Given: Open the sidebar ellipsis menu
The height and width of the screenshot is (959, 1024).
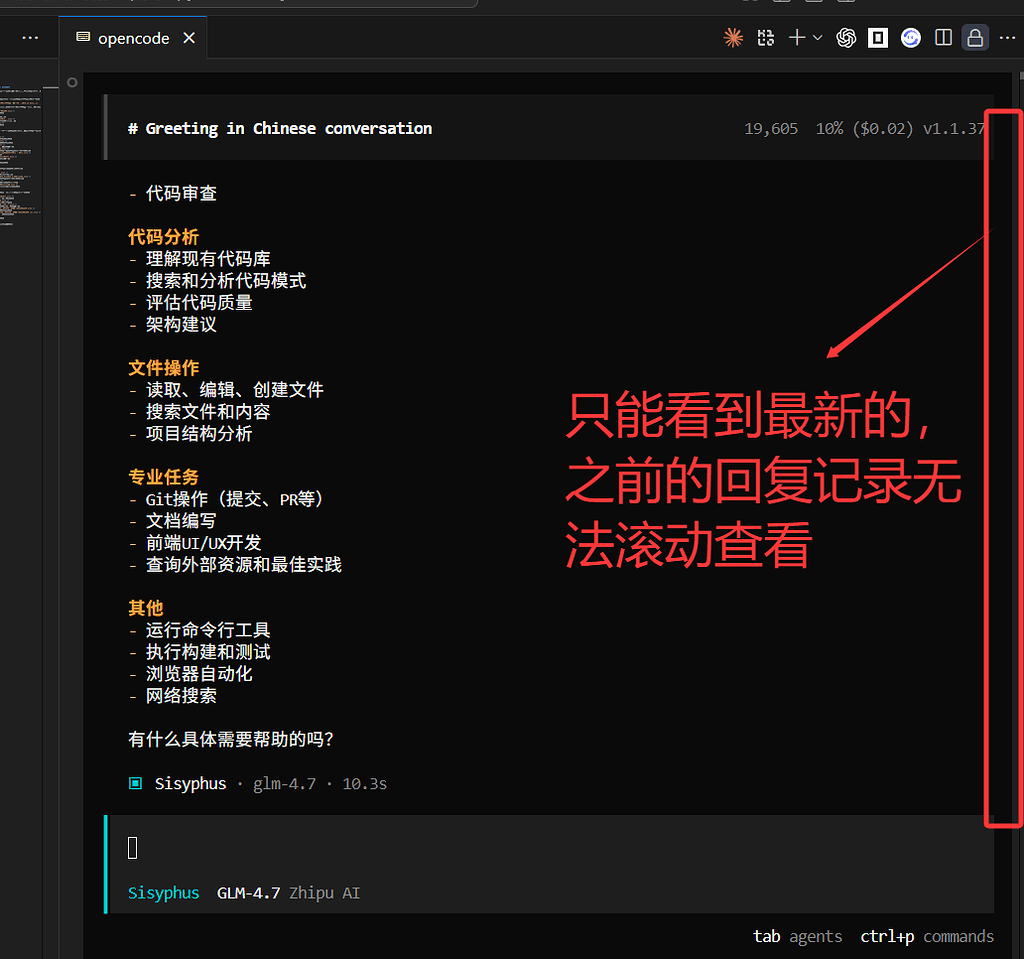Looking at the screenshot, I should point(30,38).
